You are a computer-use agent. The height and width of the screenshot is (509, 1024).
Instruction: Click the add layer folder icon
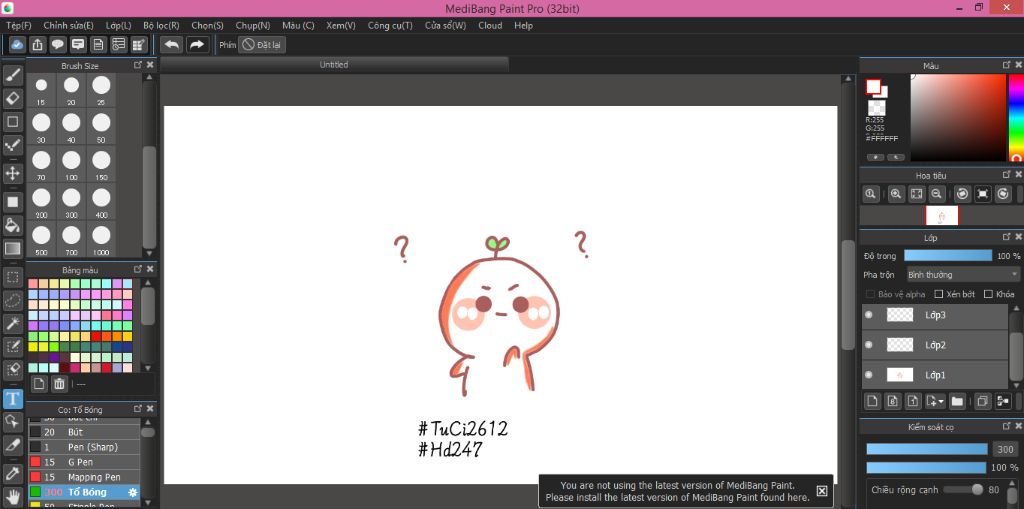pyautogui.click(x=957, y=401)
